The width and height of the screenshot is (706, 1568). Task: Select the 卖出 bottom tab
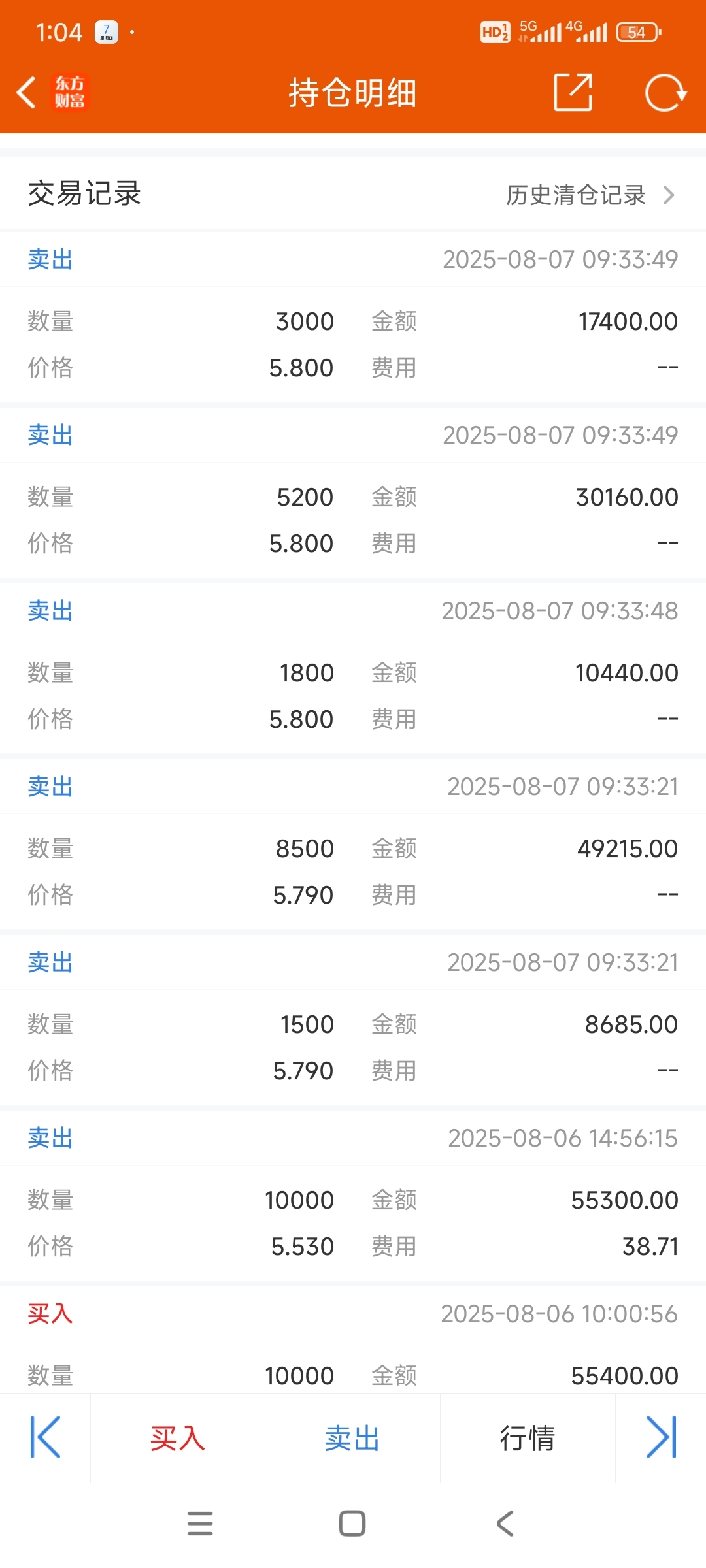[x=352, y=1438]
